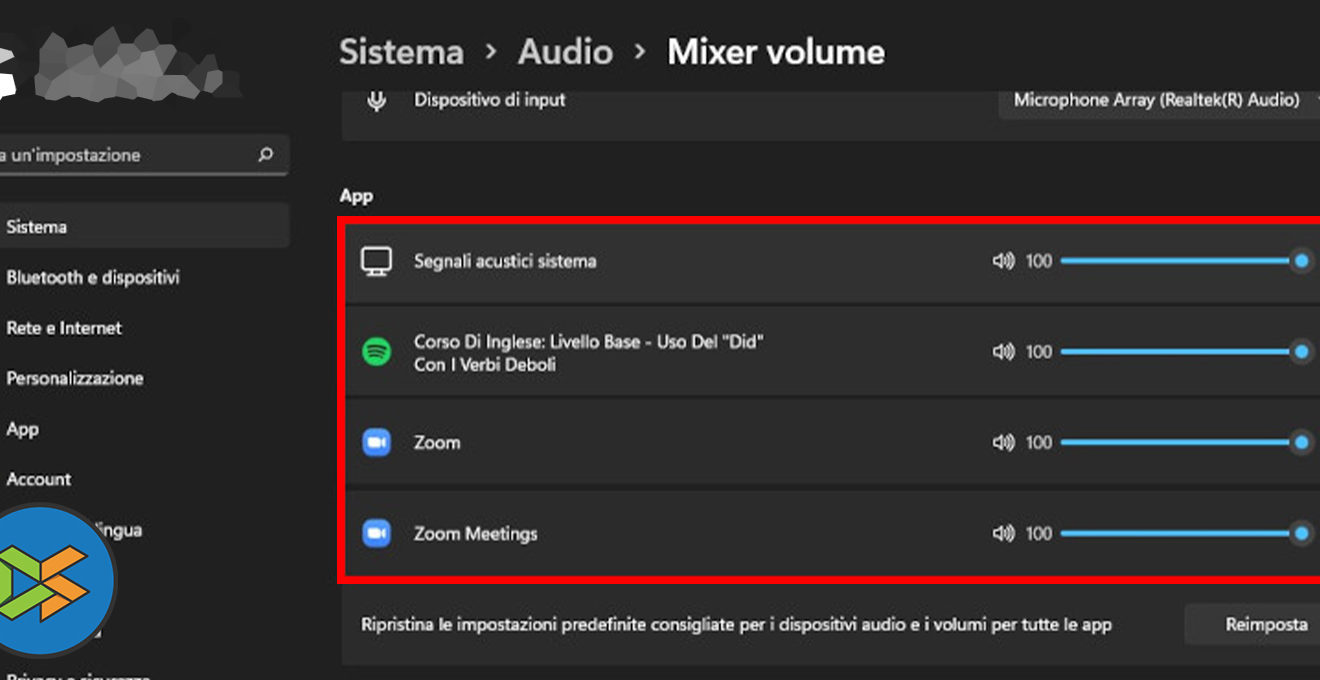Image resolution: width=1320 pixels, height=680 pixels.
Task: Click the Zoom Meetings volume slider handle
Action: [1301, 534]
